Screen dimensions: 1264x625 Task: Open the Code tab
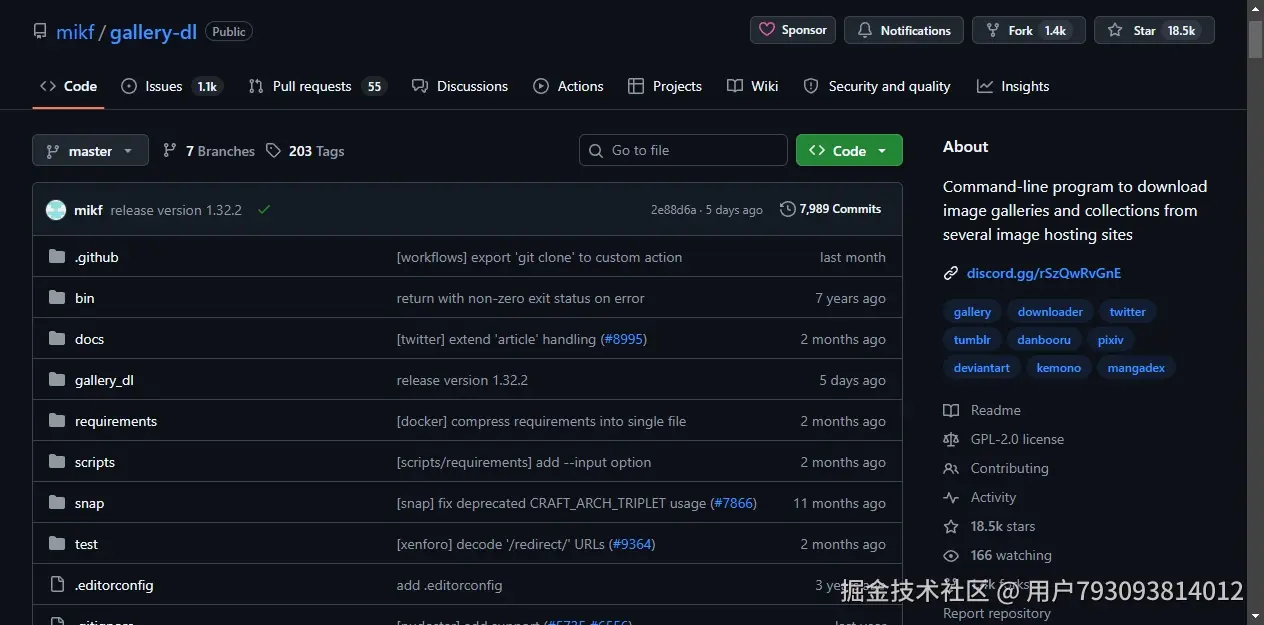[x=69, y=86]
